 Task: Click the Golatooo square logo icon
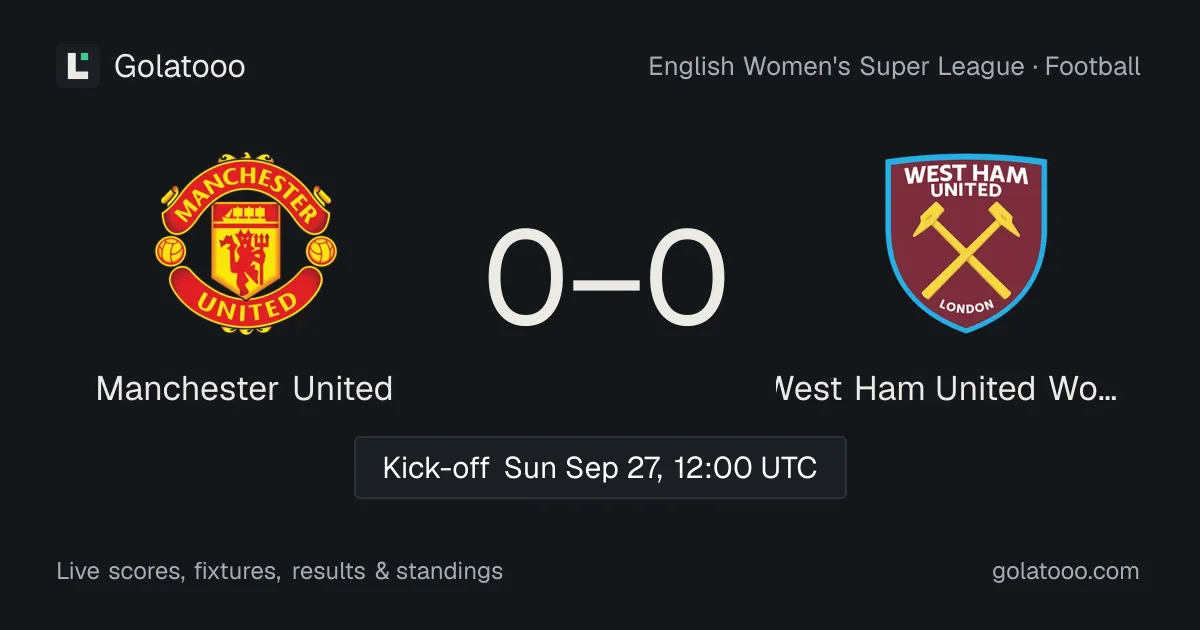(x=78, y=66)
